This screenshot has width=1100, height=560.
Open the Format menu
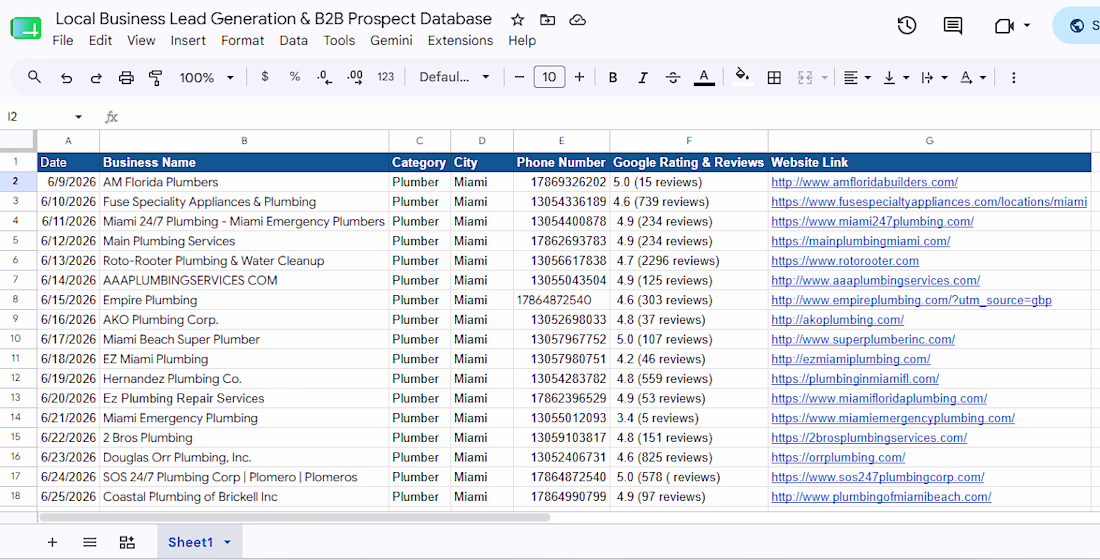click(243, 41)
